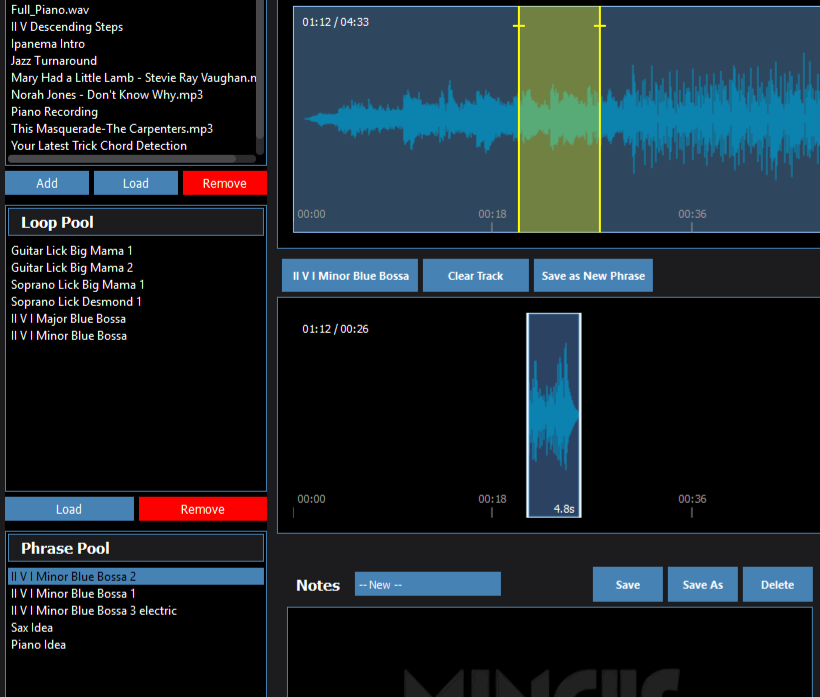Select the Sax Idea phrase

(32, 628)
